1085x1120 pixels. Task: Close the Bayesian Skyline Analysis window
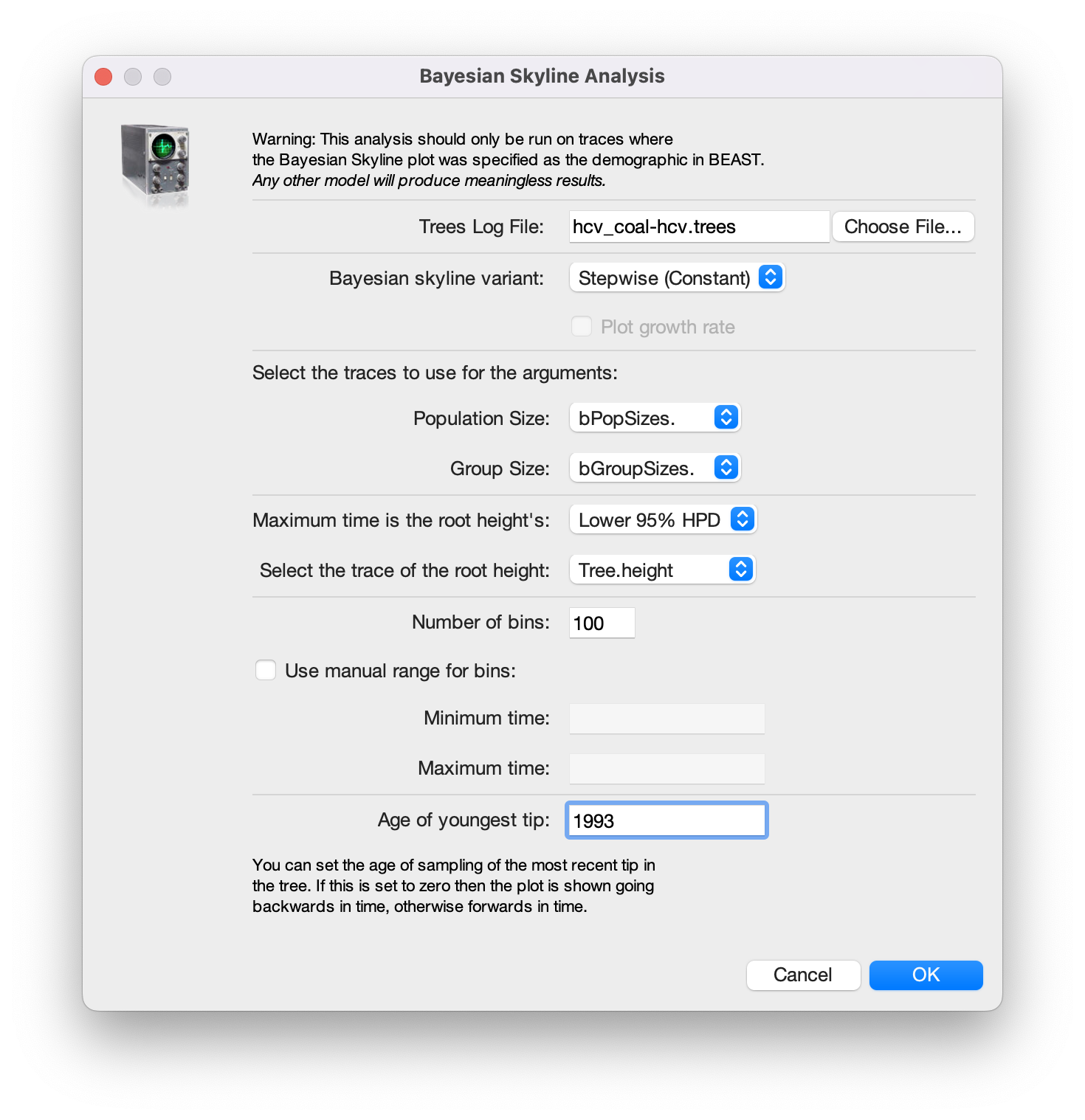103,77
